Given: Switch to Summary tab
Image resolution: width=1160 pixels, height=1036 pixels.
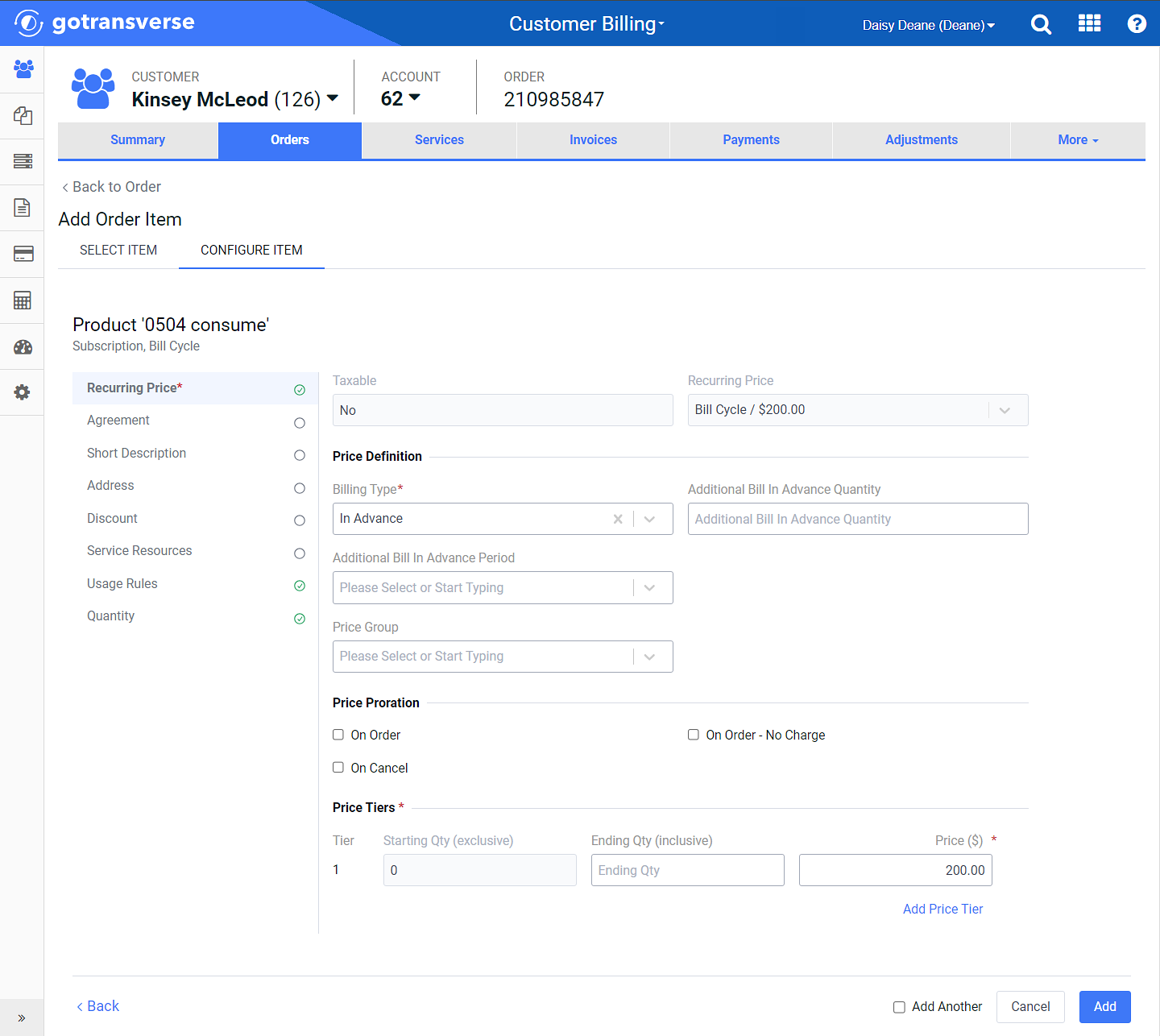Looking at the screenshot, I should point(138,140).
